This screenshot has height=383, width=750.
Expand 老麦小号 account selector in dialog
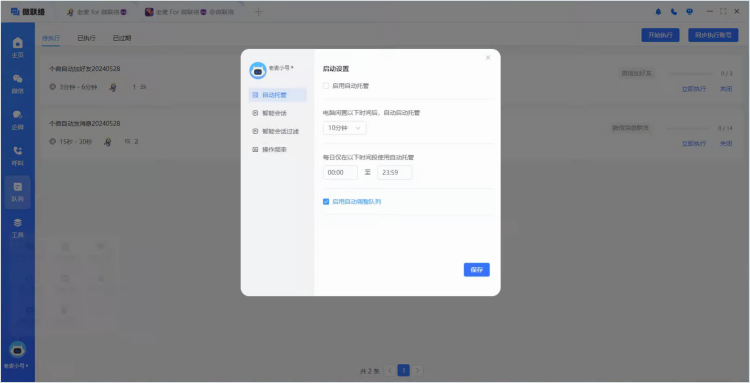(x=281, y=68)
